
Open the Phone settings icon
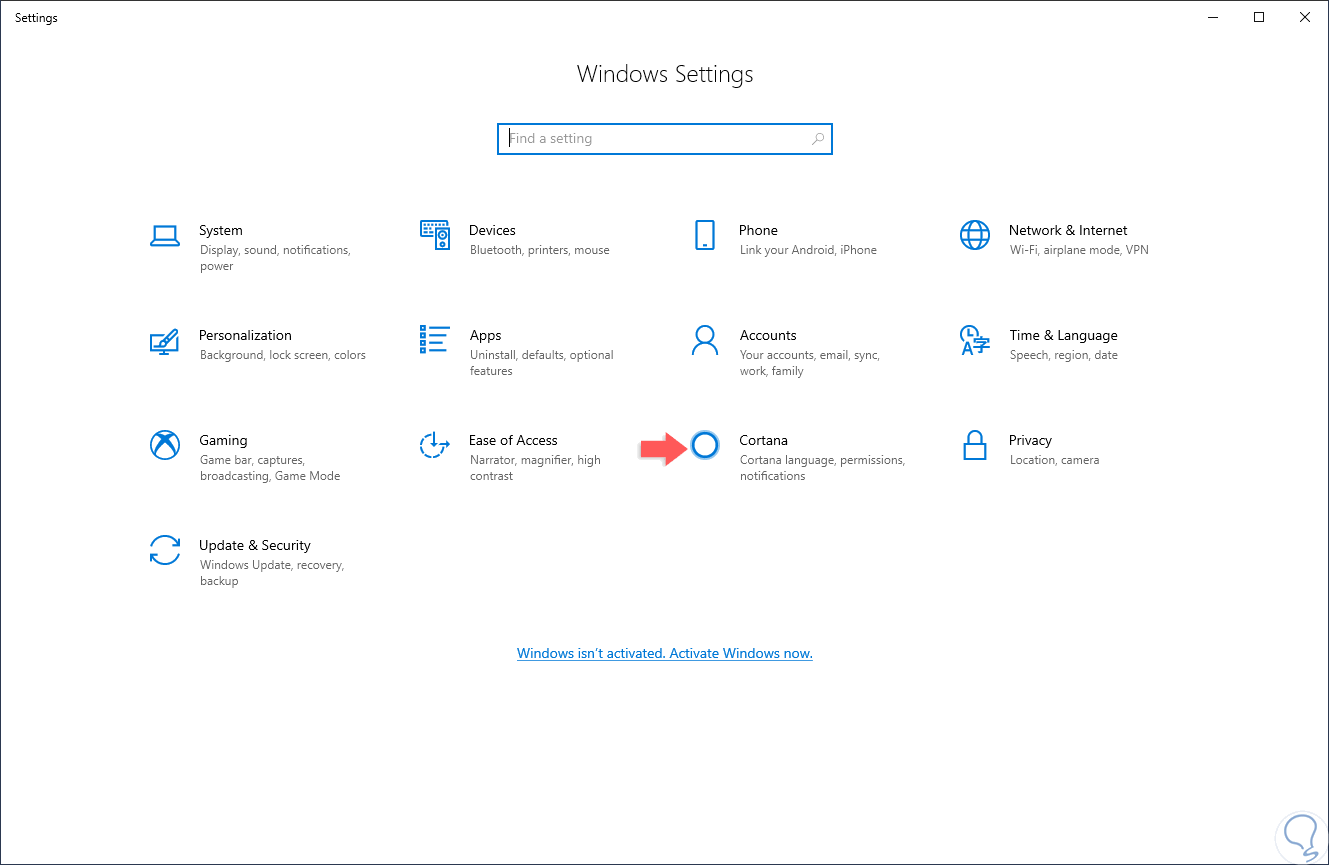[x=704, y=235]
